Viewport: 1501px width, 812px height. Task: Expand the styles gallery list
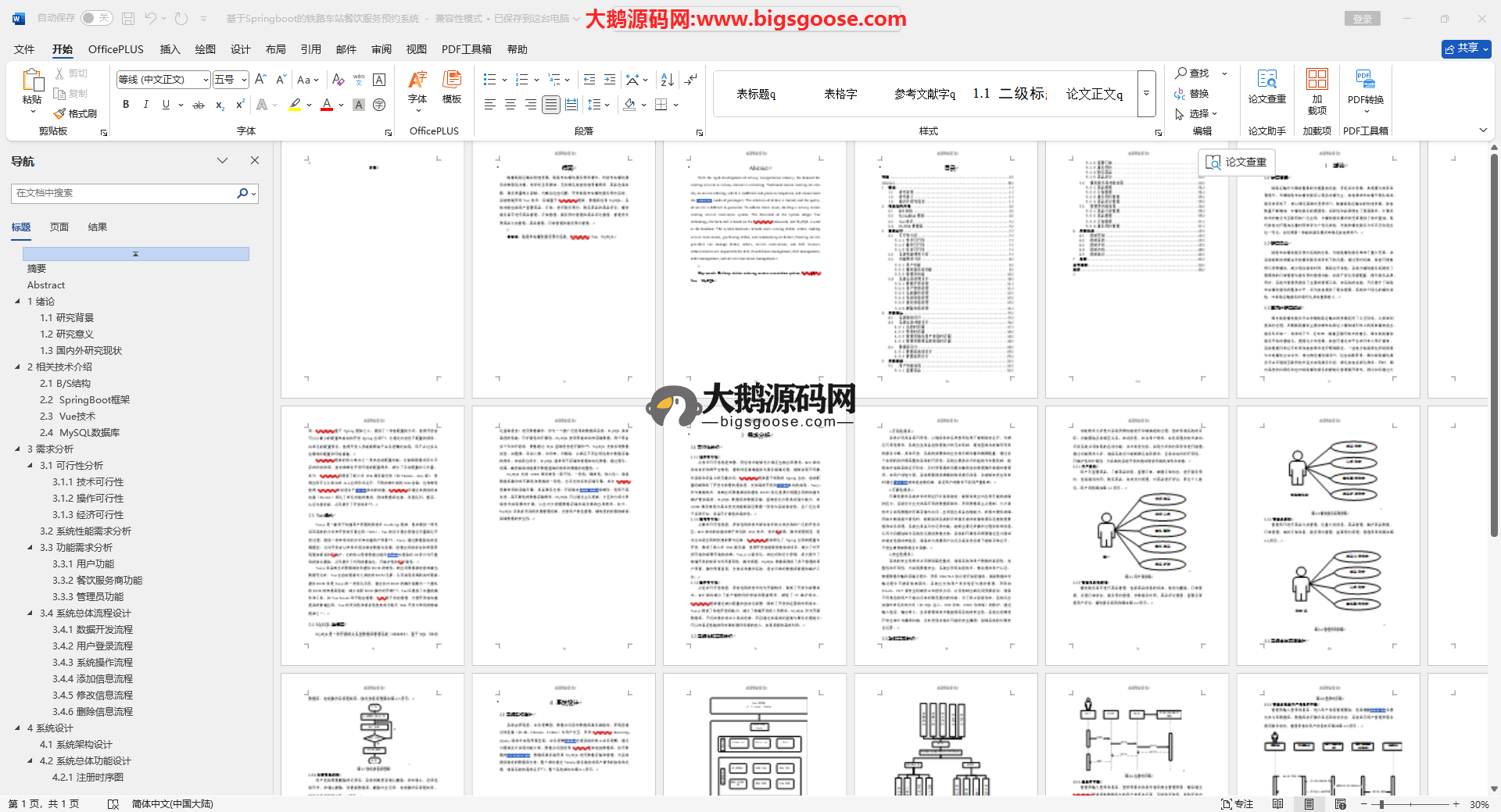(1146, 94)
